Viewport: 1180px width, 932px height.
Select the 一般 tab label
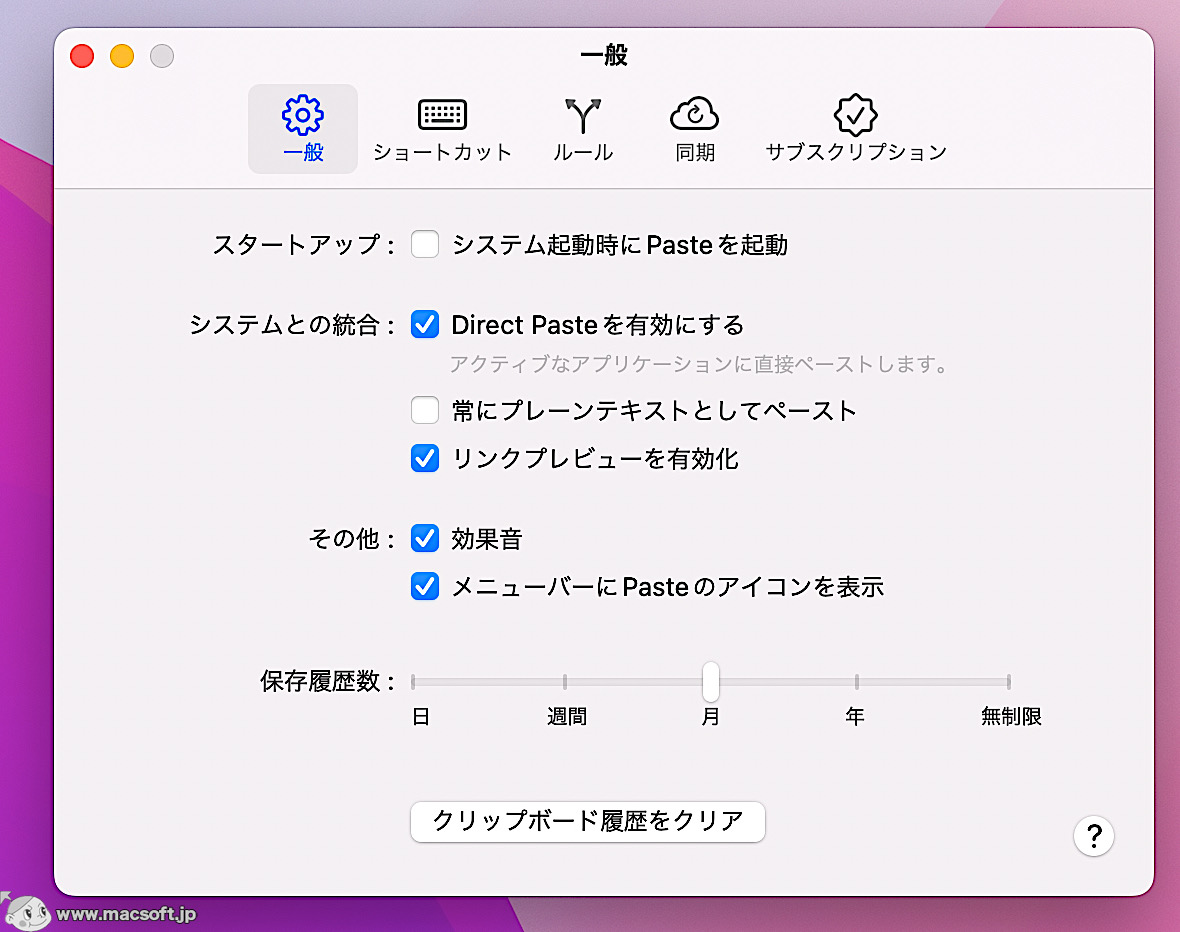click(x=303, y=152)
